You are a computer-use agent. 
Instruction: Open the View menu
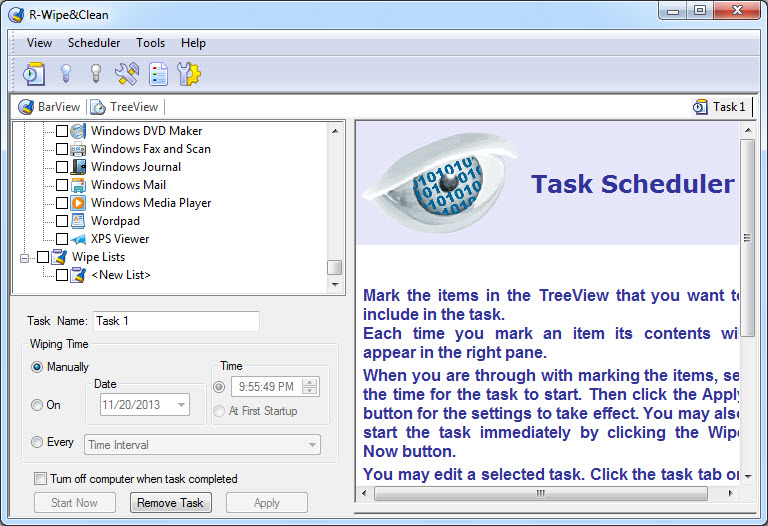39,43
